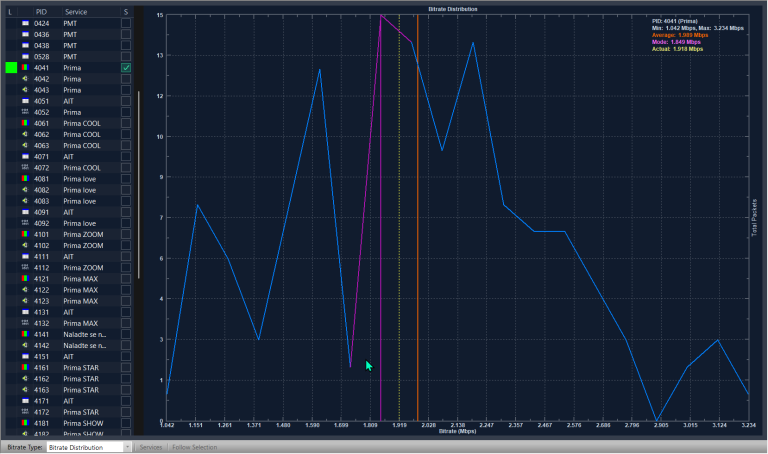Click the data icon for PID 0528 PMT

pyautogui.click(x=25, y=57)
